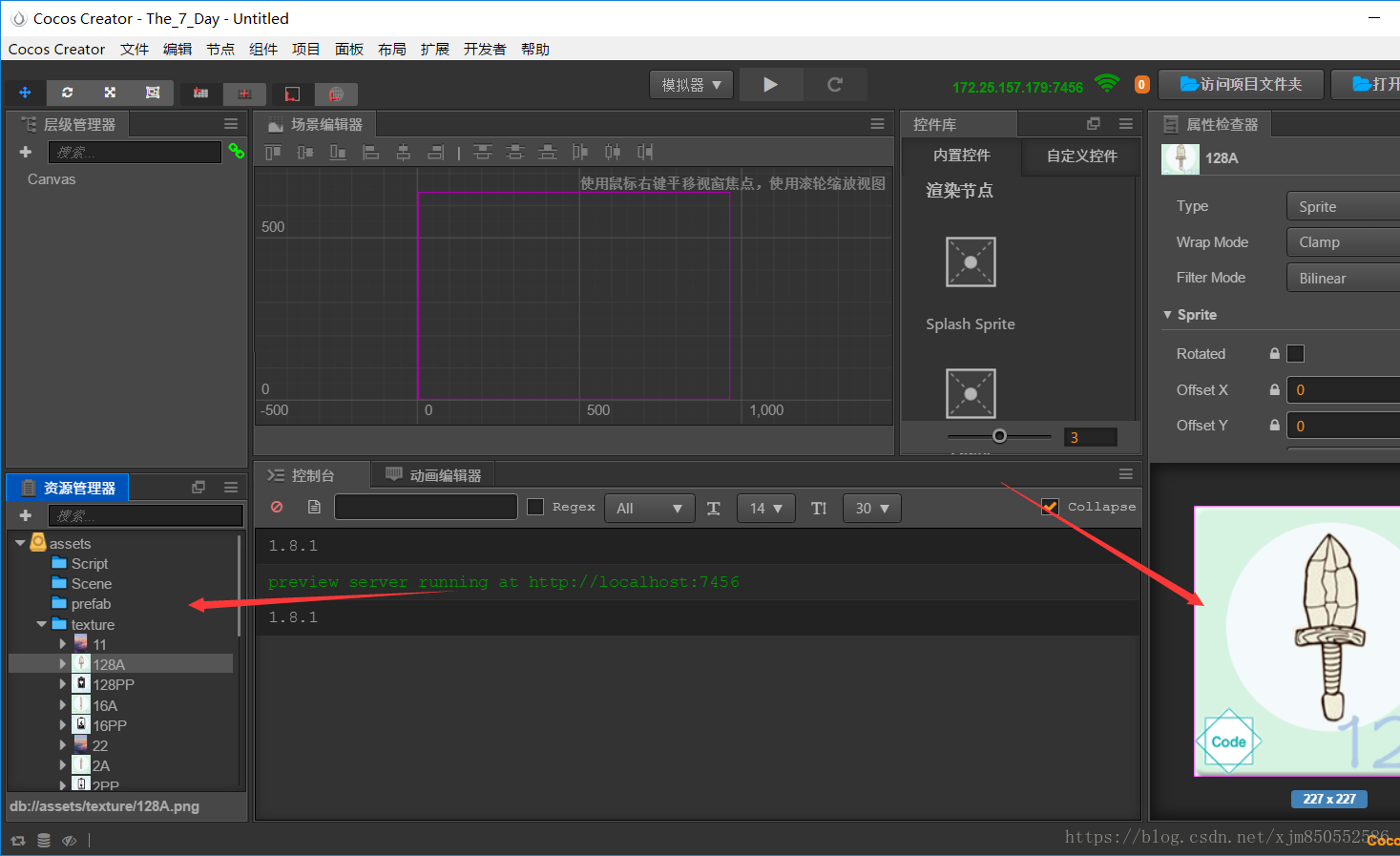Click the red globe preview icon
Screen dimensions: 1400x856
click(x=336, y=94)
